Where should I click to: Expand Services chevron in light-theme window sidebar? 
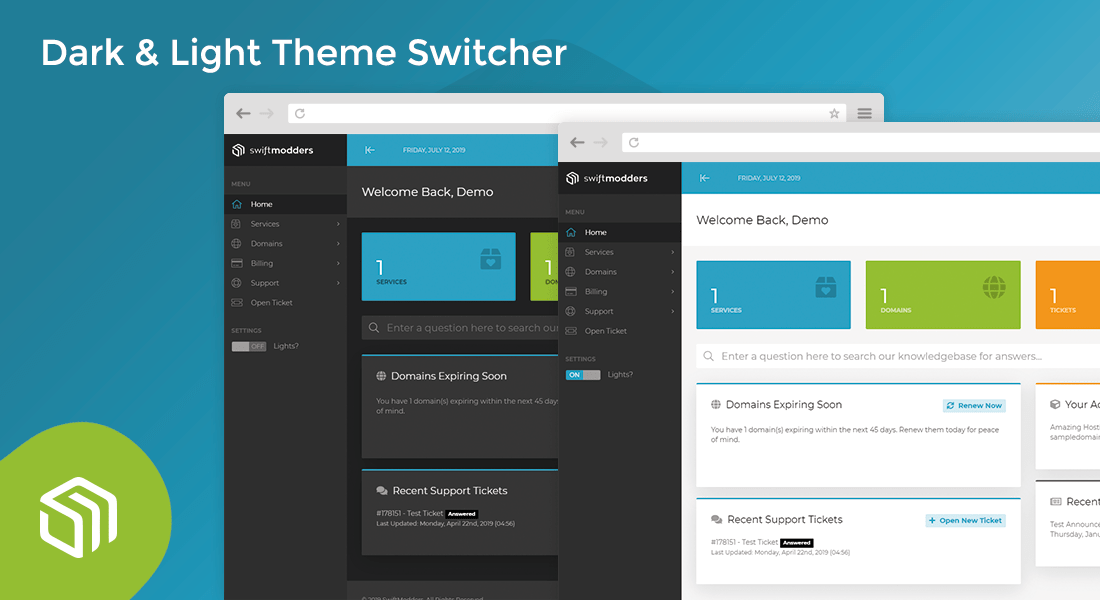[x=672, y=252]
